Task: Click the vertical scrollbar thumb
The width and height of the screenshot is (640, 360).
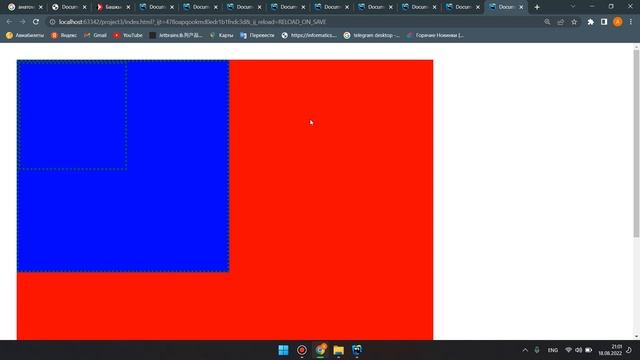Action: click(636, 143)
